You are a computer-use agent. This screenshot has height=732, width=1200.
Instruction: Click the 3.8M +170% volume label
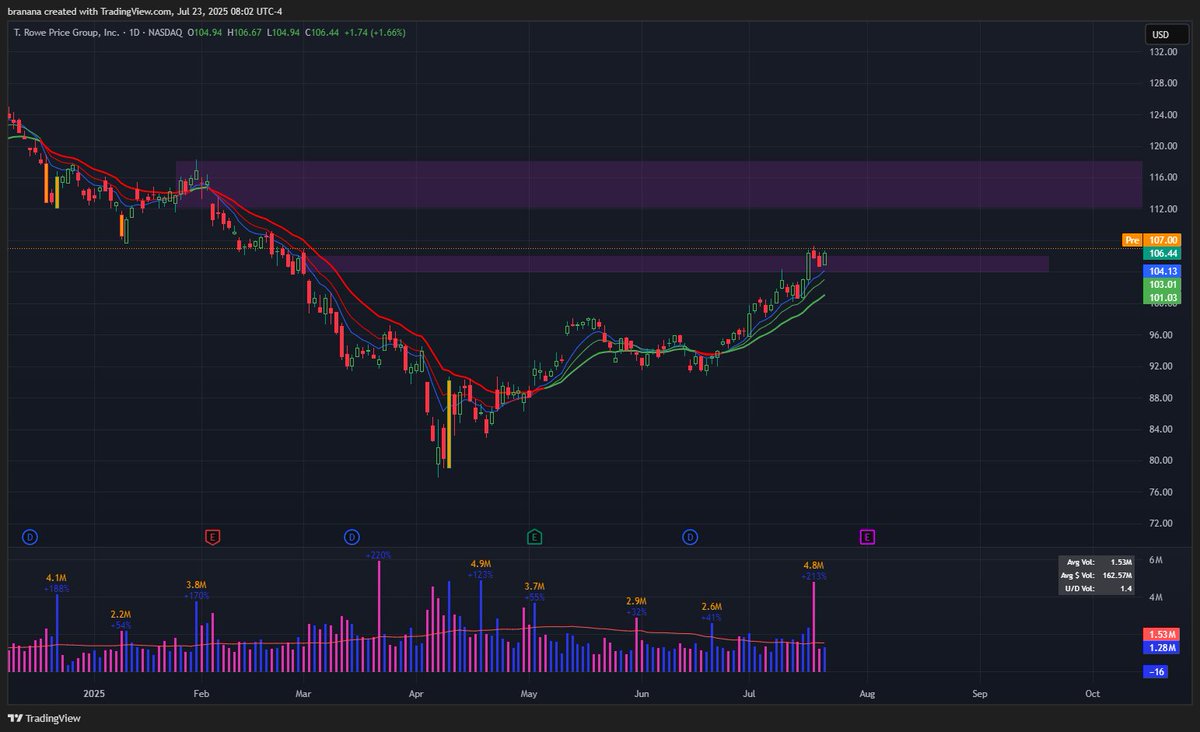pyautogui.click(x=196, y=590)
